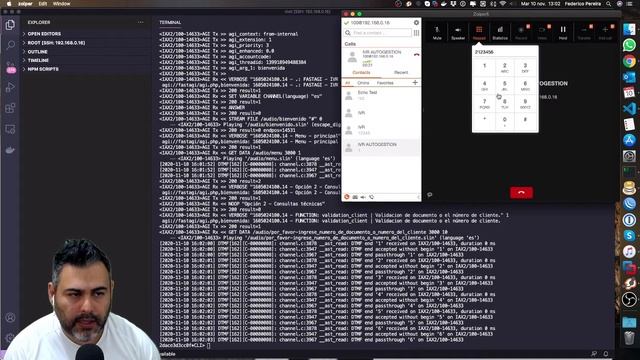
Task: Open WhatsApp from the Dock
Action: [x=629, y=45]
